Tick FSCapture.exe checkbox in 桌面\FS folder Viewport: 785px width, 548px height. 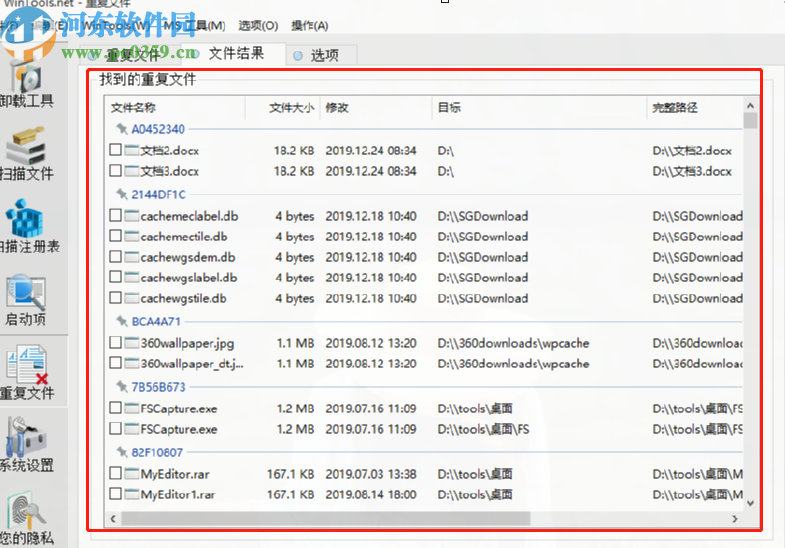click(116, 428)
